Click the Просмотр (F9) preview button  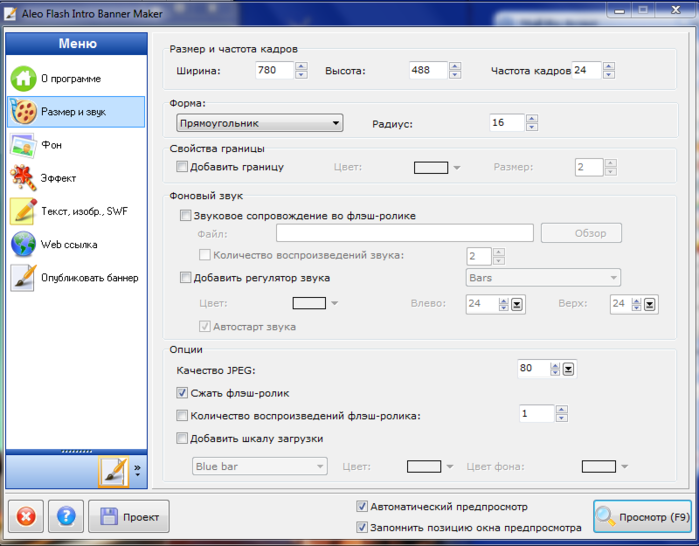pos(642,517)
